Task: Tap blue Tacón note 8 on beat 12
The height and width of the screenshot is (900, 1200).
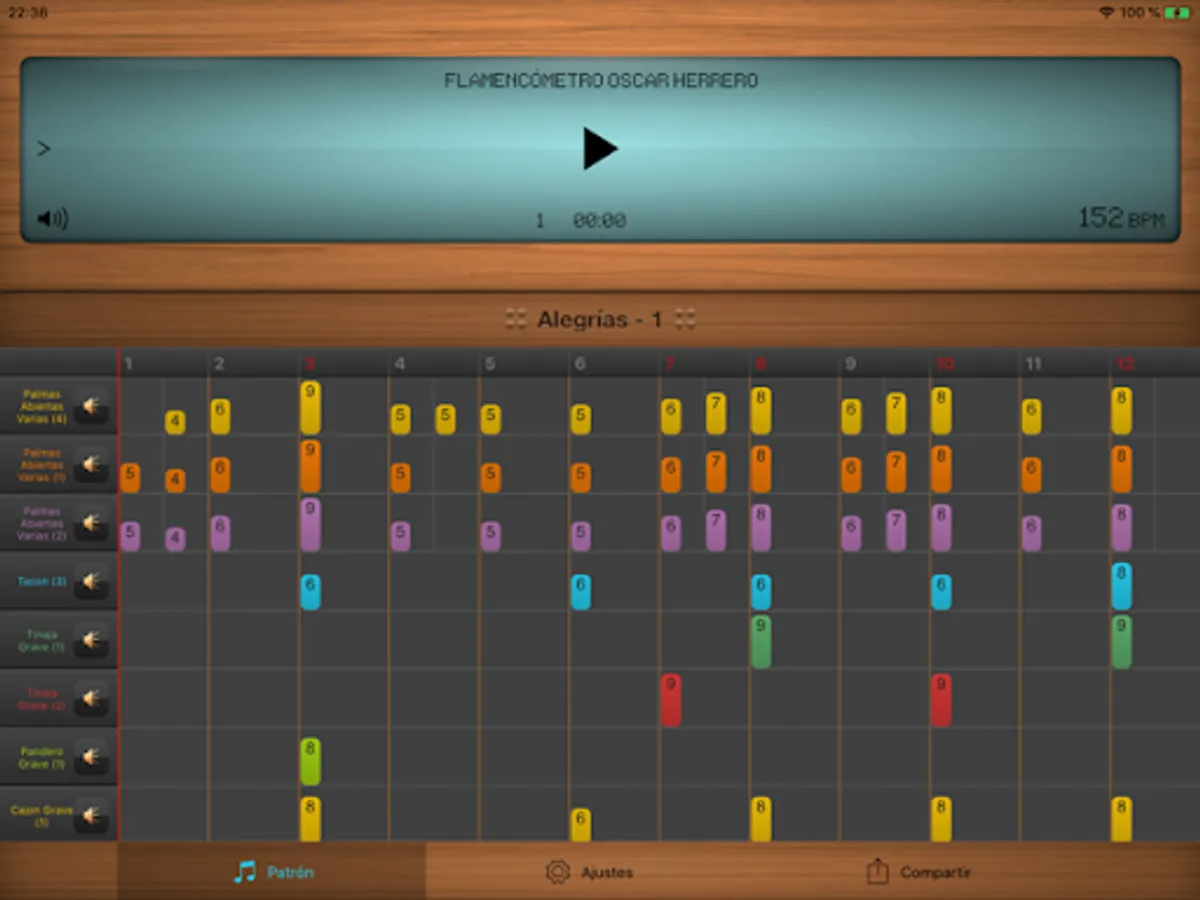Action: 1121,586
